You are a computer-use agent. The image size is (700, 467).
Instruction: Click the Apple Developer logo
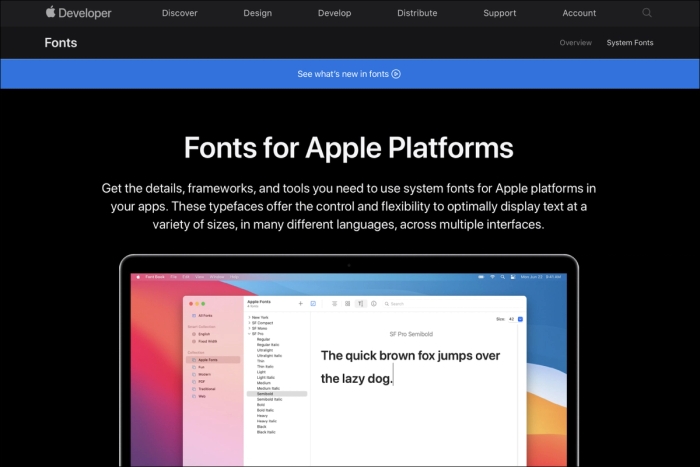pyautogui.click(x=79, y=13)
